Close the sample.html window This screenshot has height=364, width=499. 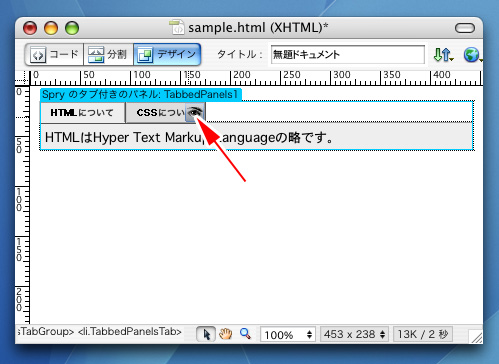(30, 28)
